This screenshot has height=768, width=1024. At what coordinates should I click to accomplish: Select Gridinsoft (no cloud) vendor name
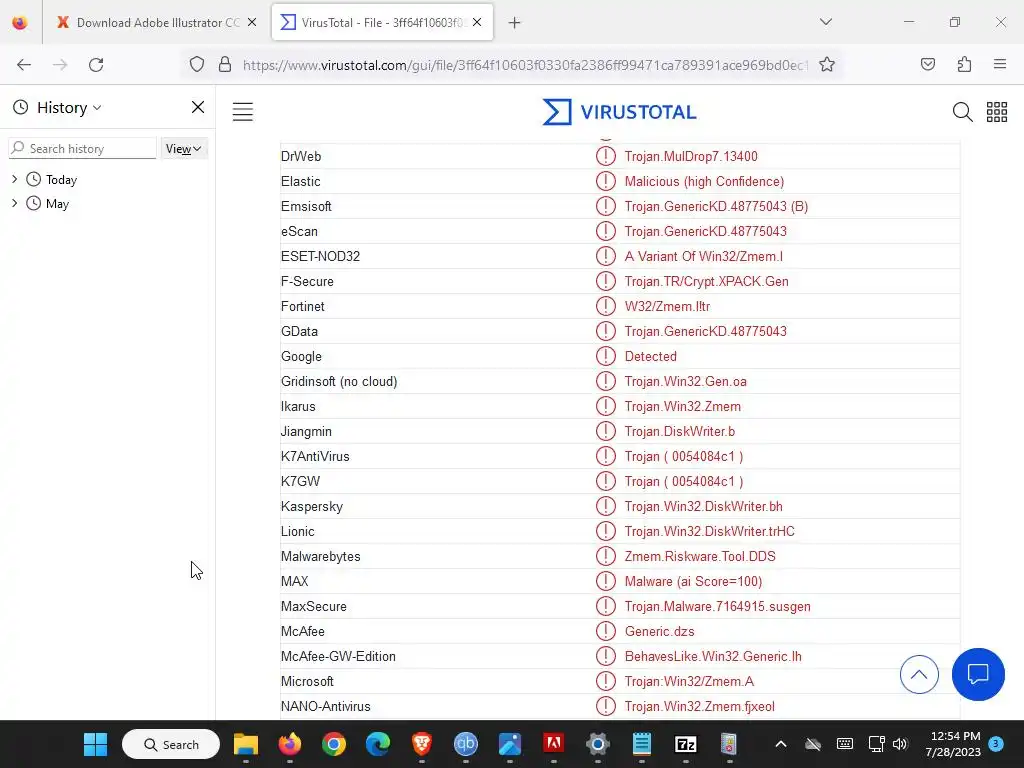339,381
